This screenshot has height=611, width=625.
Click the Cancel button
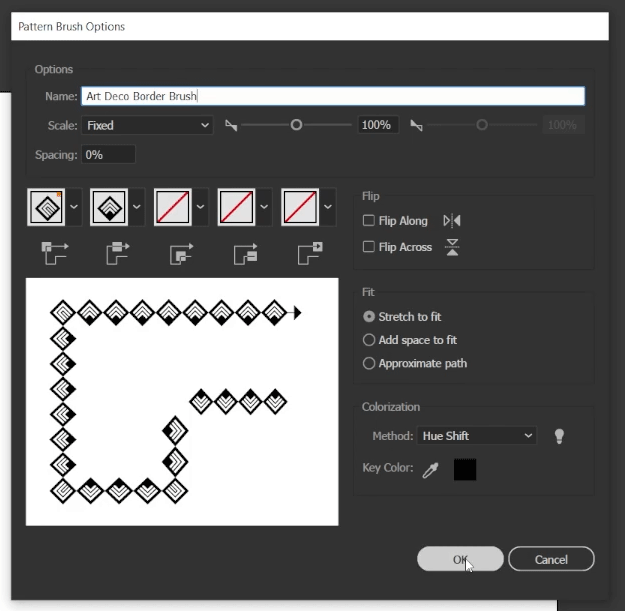pyautogui.click(x=551, y=558)
